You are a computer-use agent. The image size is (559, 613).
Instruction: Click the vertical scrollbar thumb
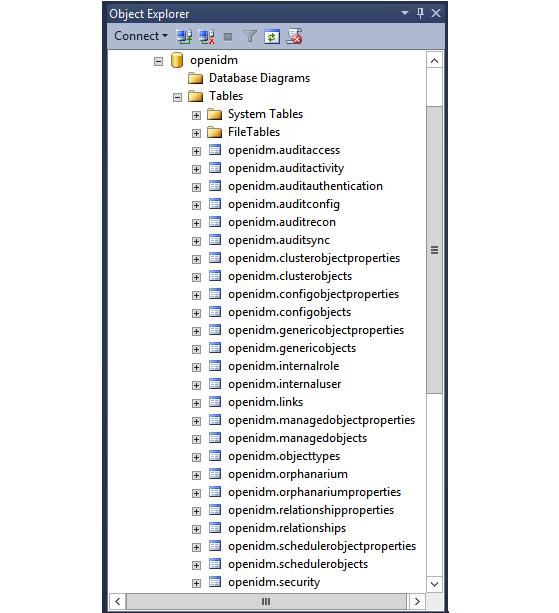(434, 250)
